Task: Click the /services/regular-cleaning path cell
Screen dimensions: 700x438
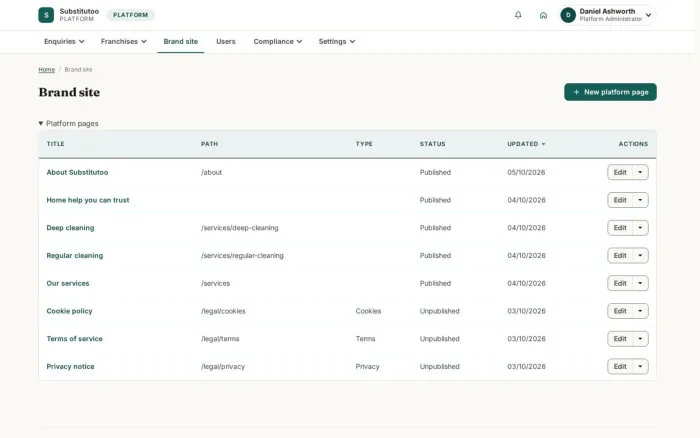Action: pos(242,255)
